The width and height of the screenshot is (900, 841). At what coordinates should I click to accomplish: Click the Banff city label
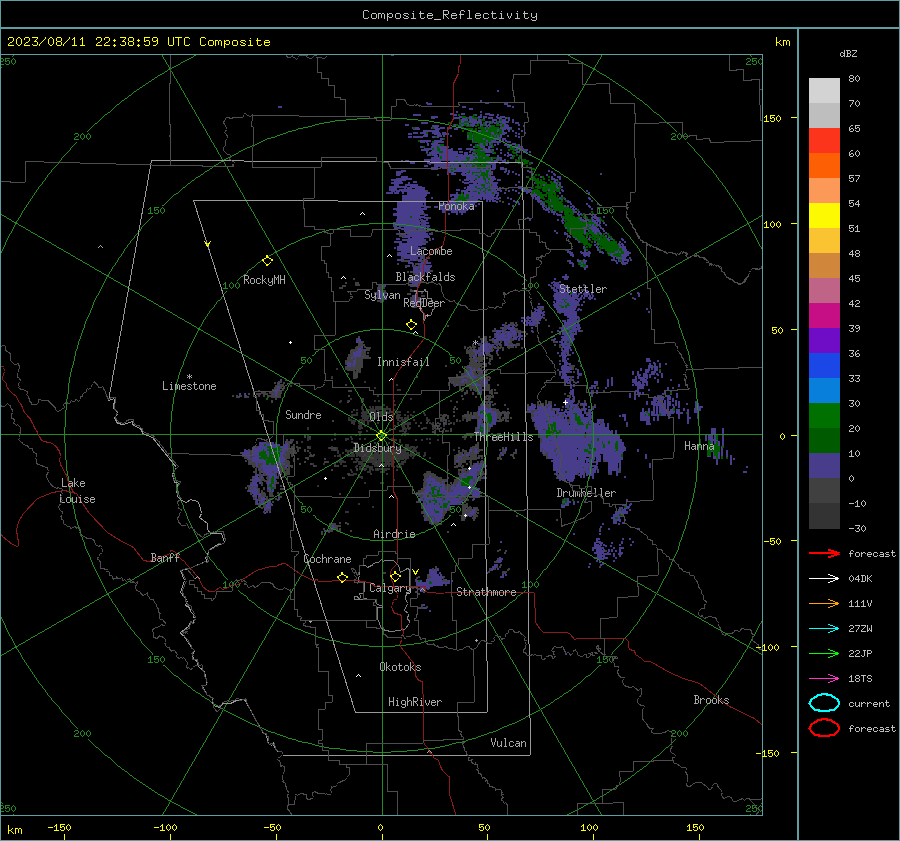click(x=165, y=557)
